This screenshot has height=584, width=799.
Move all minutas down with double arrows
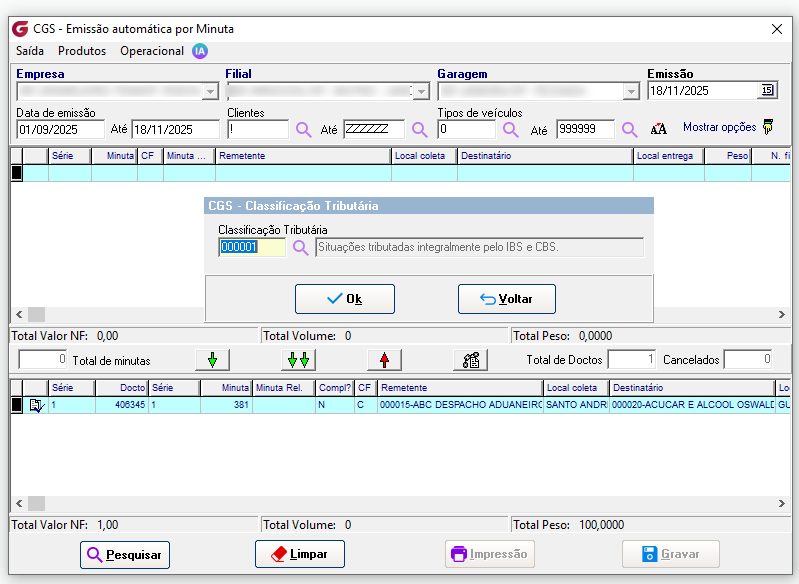pyautogui.click(x=299, y=360)
